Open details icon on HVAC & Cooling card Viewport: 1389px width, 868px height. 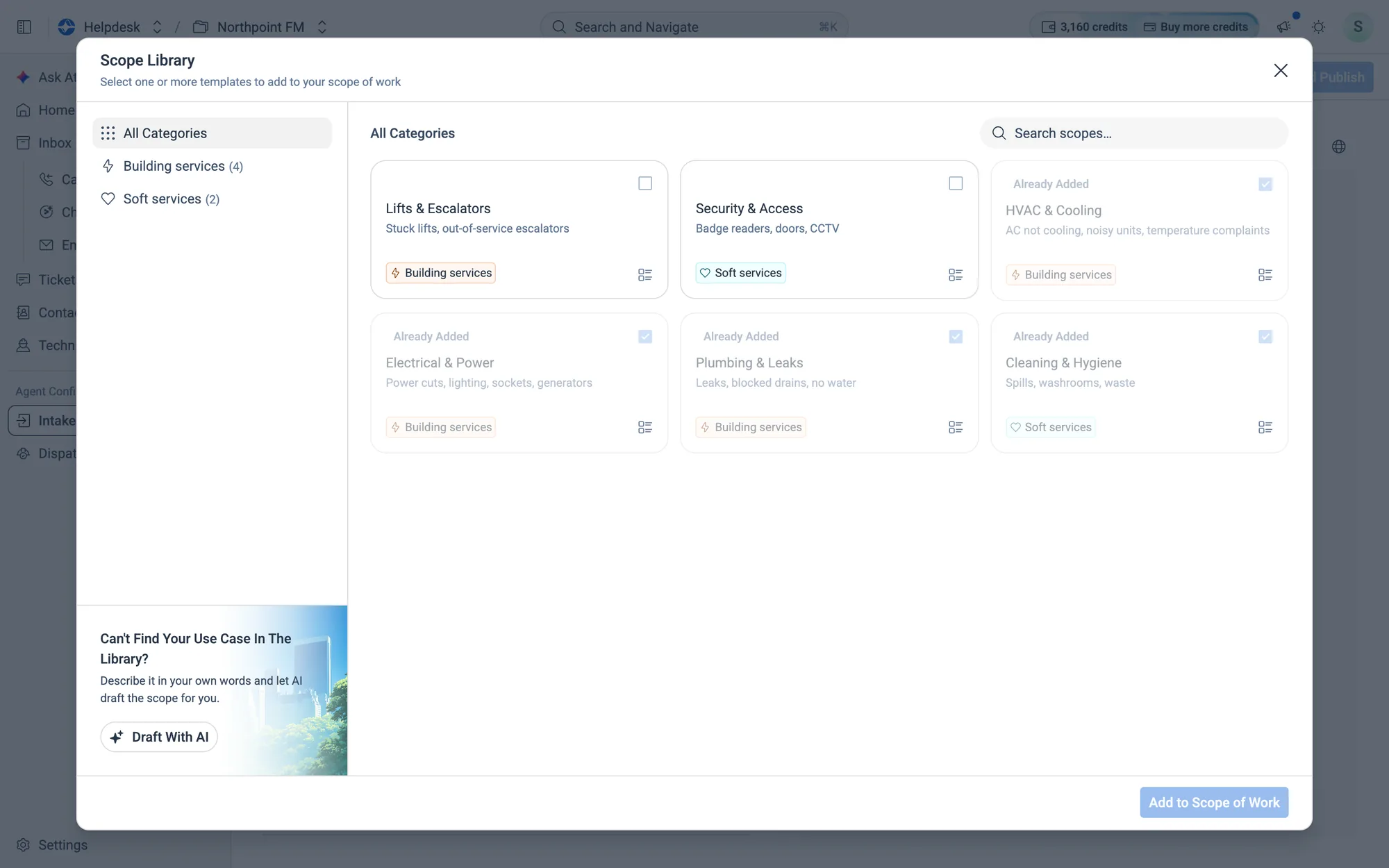pos(1265,275)
